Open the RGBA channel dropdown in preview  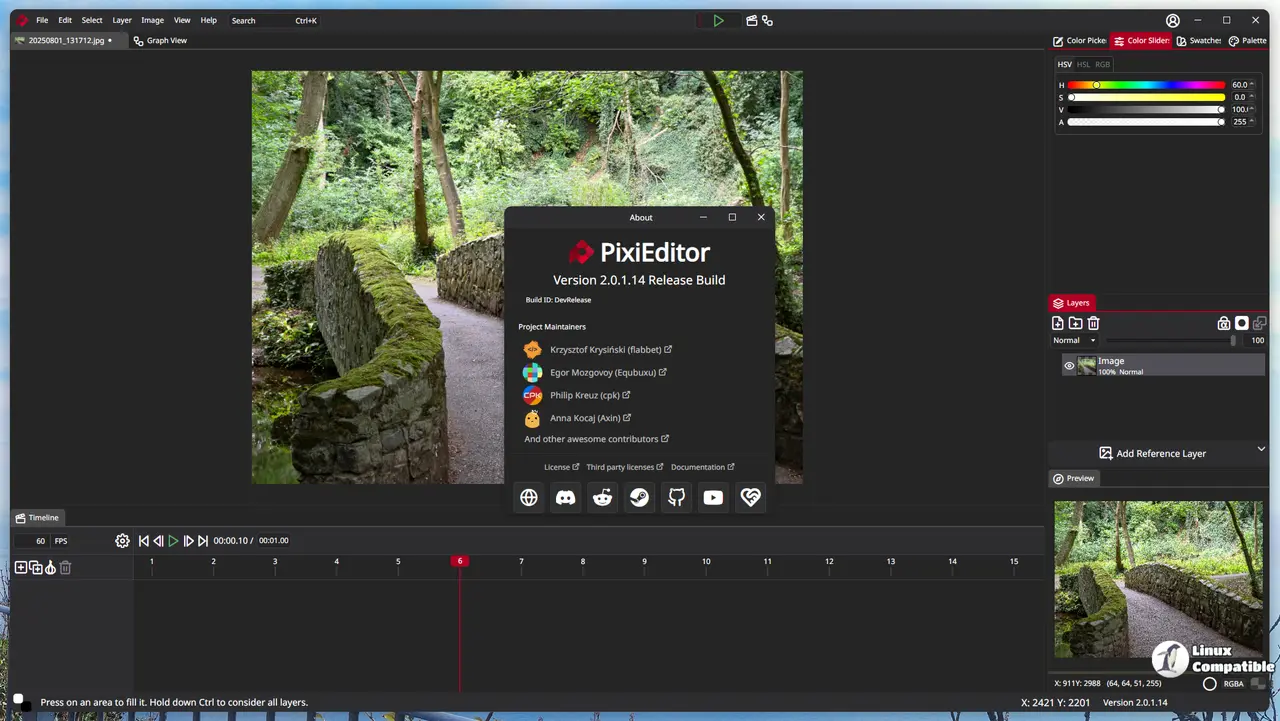[x=1233, y=684]
